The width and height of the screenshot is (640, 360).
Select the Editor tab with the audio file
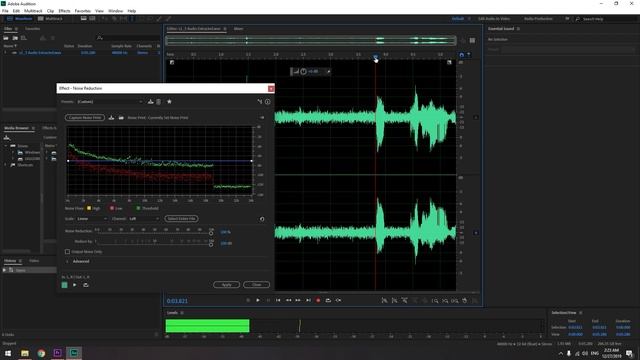[x=193, y=29]
